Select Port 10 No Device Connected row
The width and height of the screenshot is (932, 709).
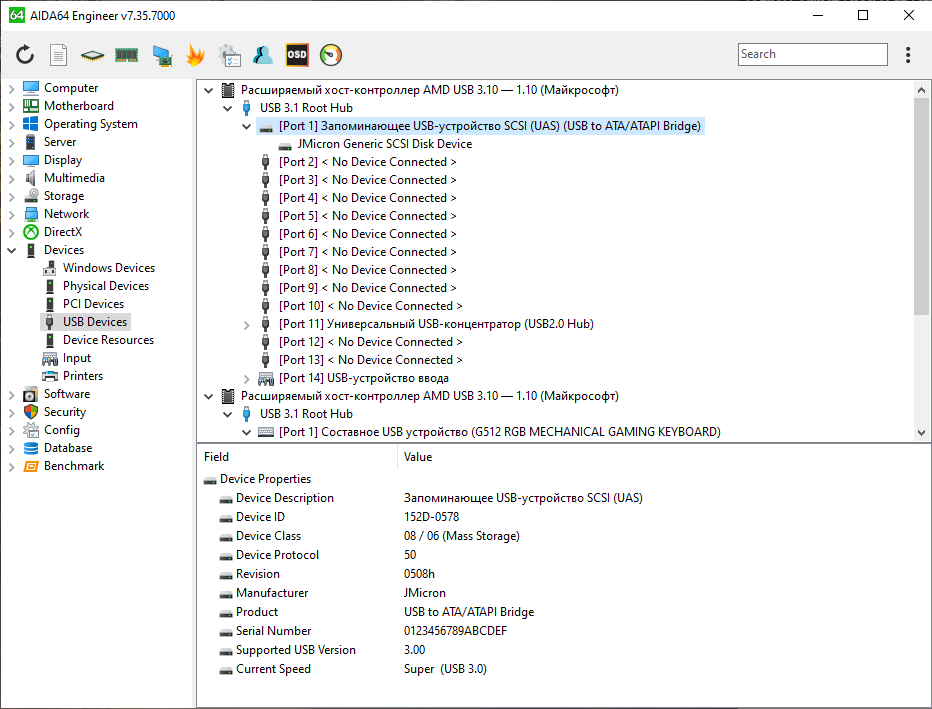[370, 306]
